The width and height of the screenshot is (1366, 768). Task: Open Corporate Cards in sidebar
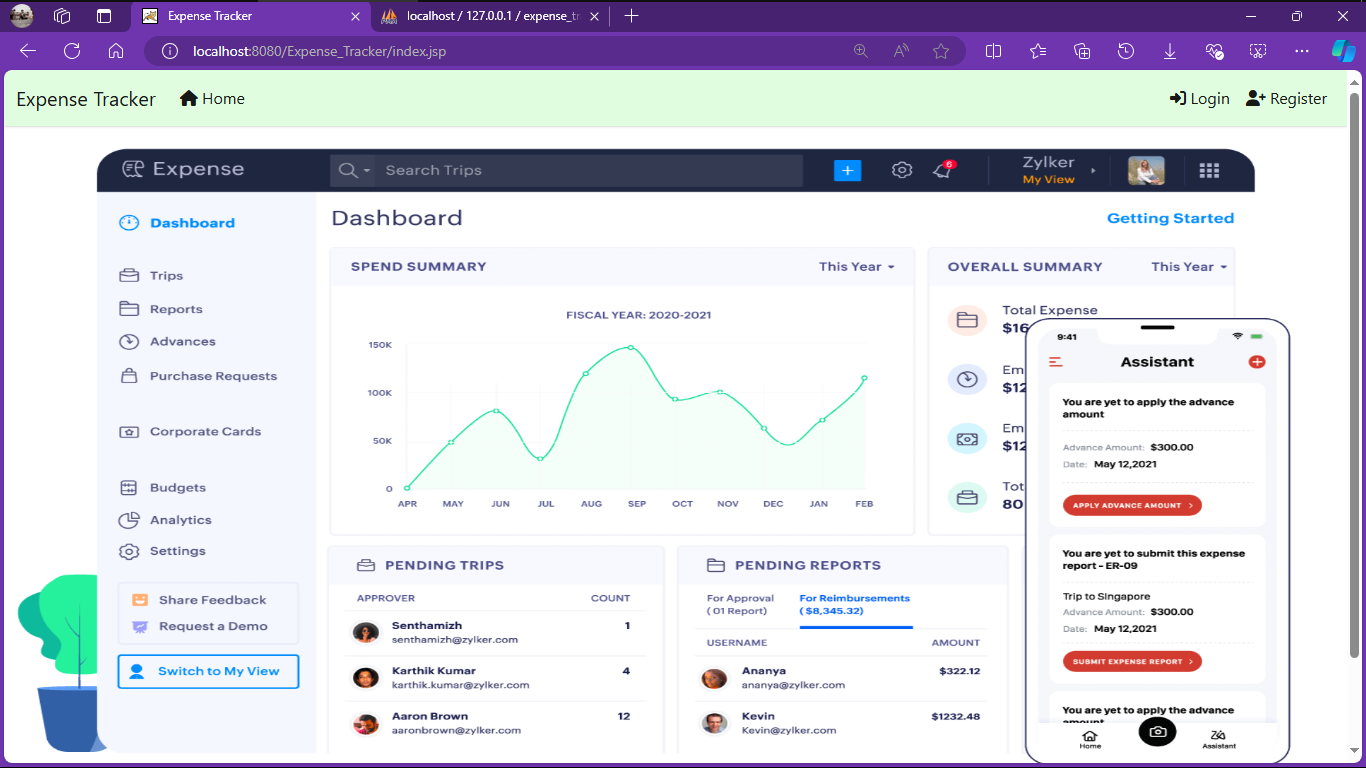(x=190, y=432)
